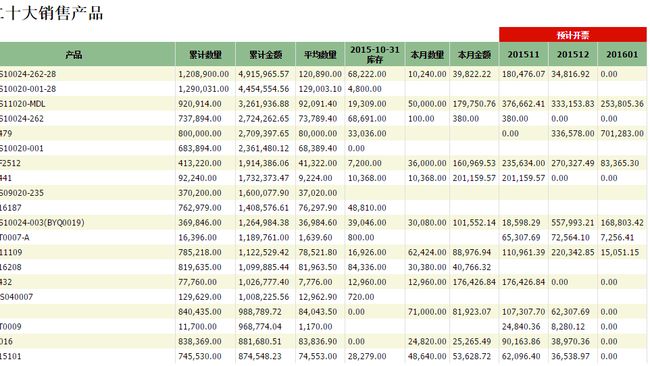
Task: Click the 本月金额 column header
Action: (474, 54)
